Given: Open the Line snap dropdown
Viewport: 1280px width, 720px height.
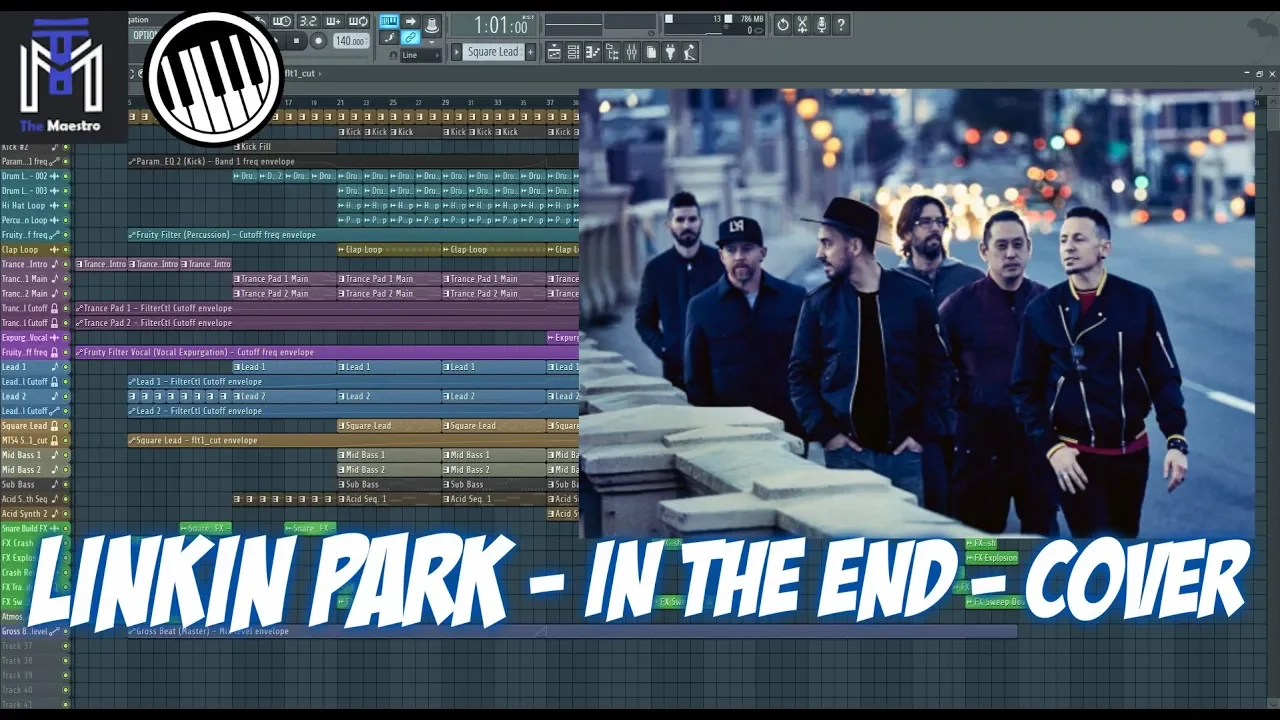Looking at the screenshot, I should (x=421, y=55).
